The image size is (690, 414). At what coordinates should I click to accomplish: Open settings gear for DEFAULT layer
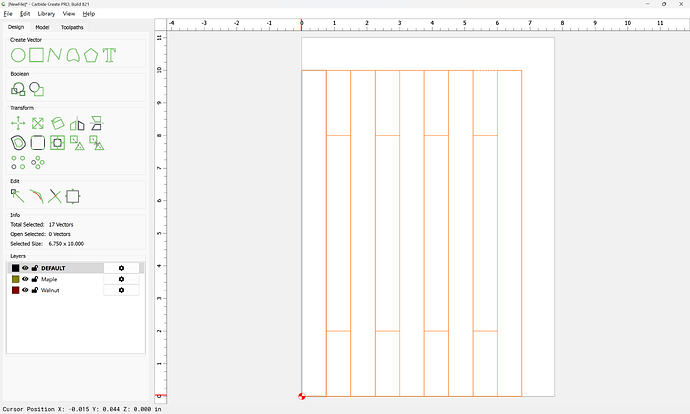122,268
